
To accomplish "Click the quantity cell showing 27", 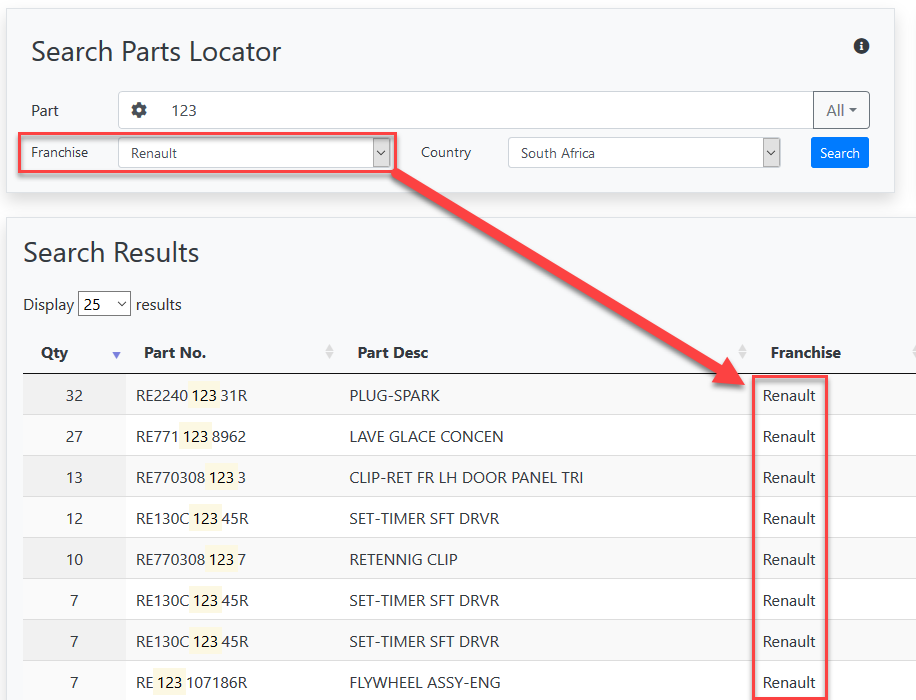I will tap(74, 436).
